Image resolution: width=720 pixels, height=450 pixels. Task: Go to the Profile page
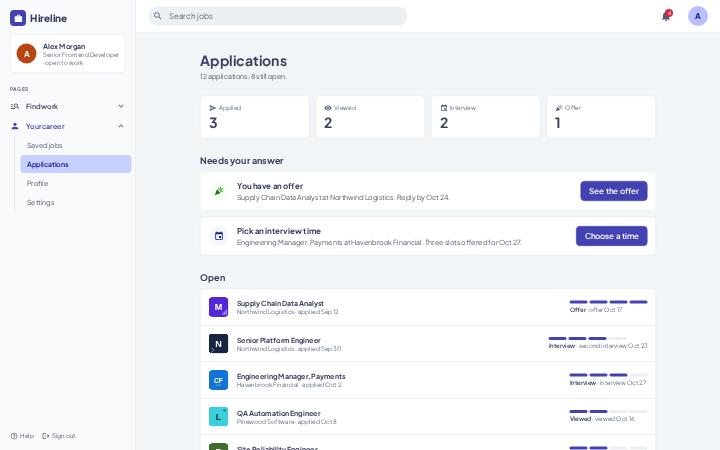76,183
